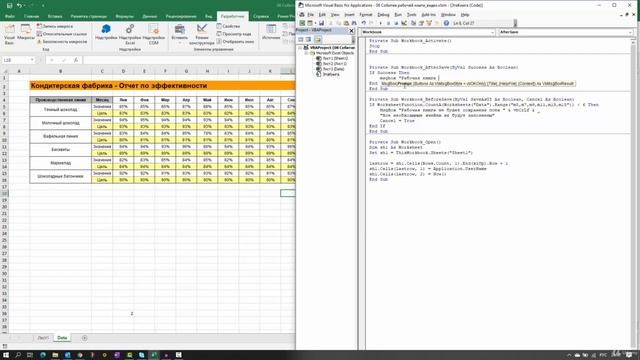
Task: Open the blue Надстройки add-ins icon
Action: pos(106,32)
